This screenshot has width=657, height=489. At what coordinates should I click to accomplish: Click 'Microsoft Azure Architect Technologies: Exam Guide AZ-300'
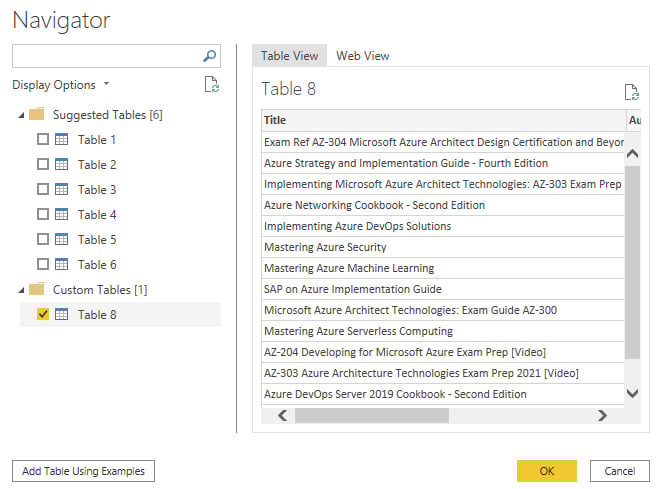[443, 310]
